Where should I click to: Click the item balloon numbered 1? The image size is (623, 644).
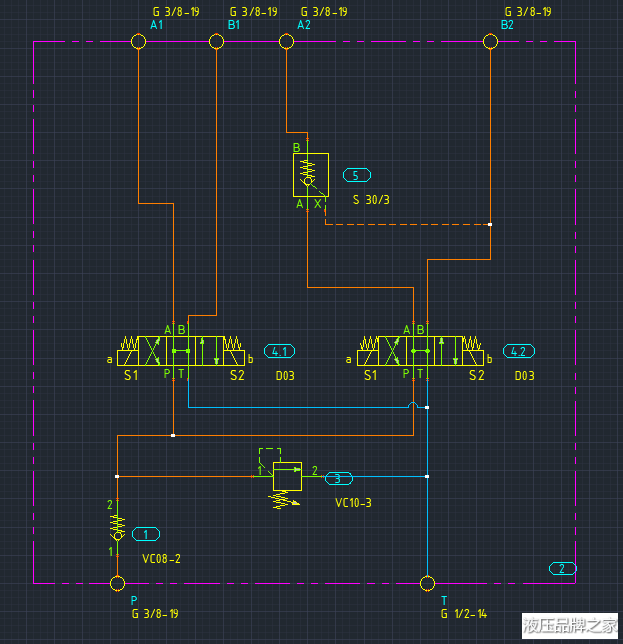tap(145, 534)
